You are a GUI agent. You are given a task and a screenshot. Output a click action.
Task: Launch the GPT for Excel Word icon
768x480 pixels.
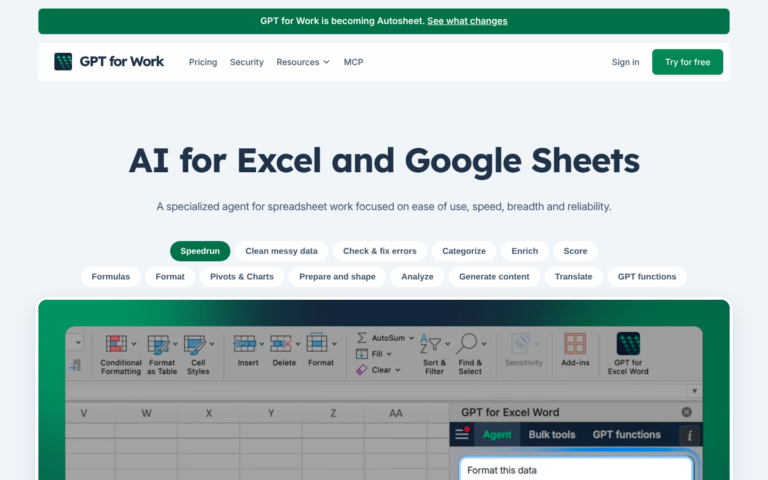pos(628,343)
